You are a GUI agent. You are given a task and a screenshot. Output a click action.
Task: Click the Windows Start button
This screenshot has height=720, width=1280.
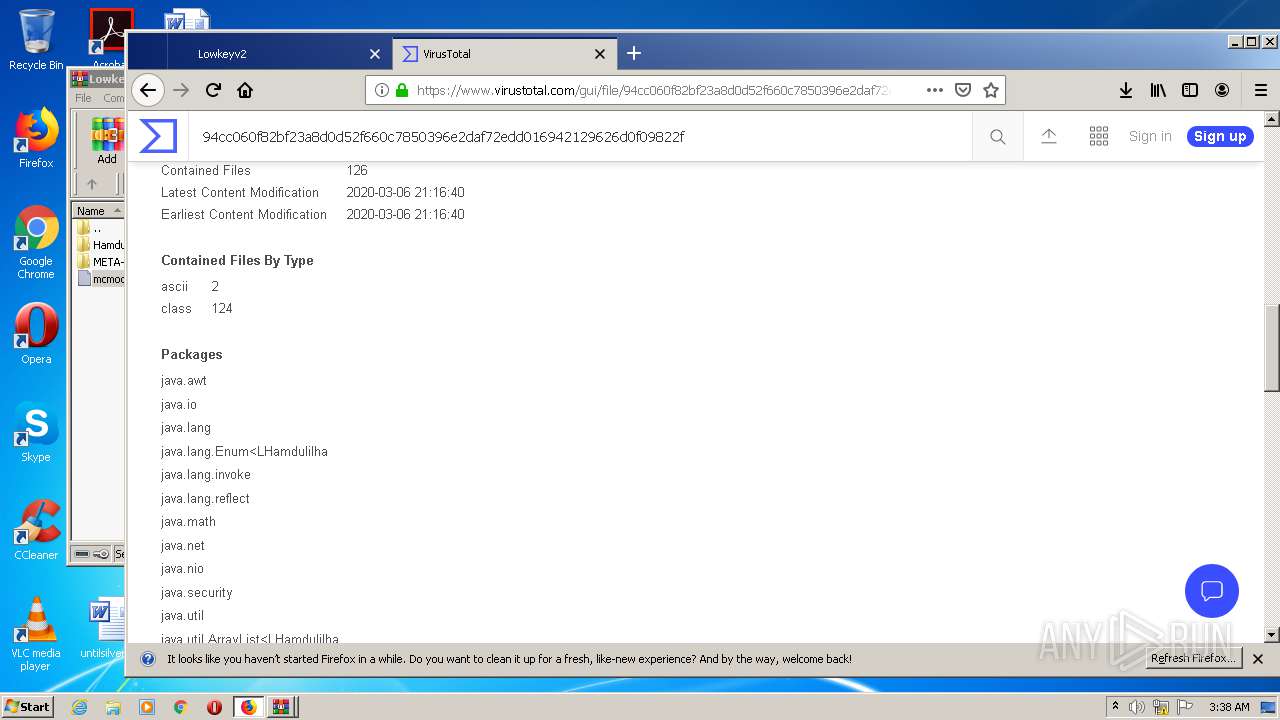(28, 706)
